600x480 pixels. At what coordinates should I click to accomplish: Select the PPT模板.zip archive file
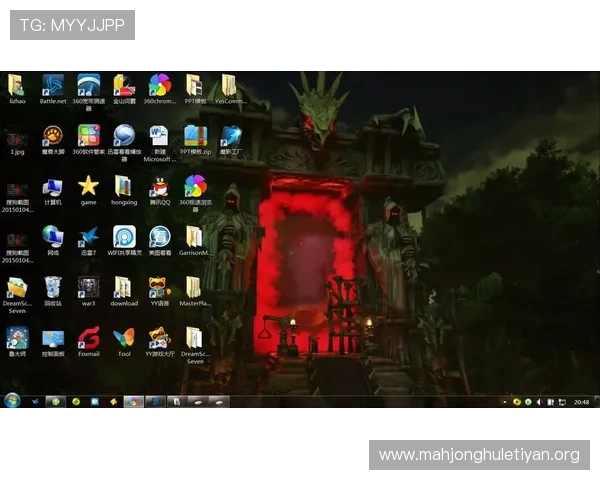point(195,136)
